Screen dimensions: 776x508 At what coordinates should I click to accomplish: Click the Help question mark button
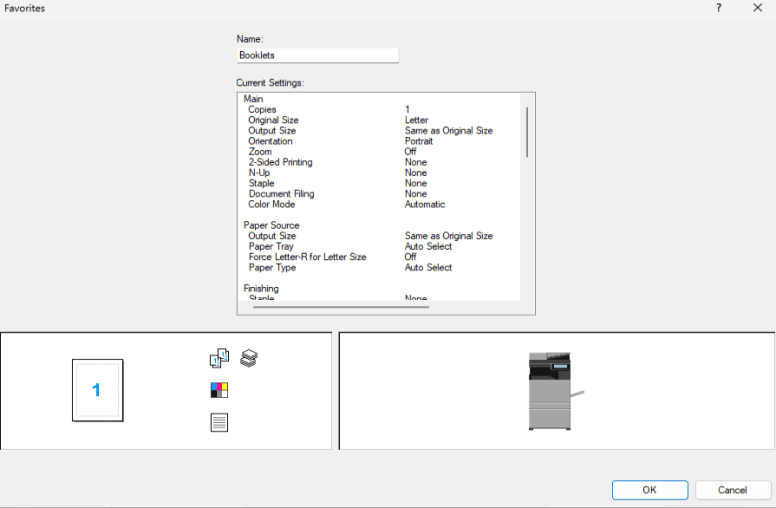tap(718, 8)
